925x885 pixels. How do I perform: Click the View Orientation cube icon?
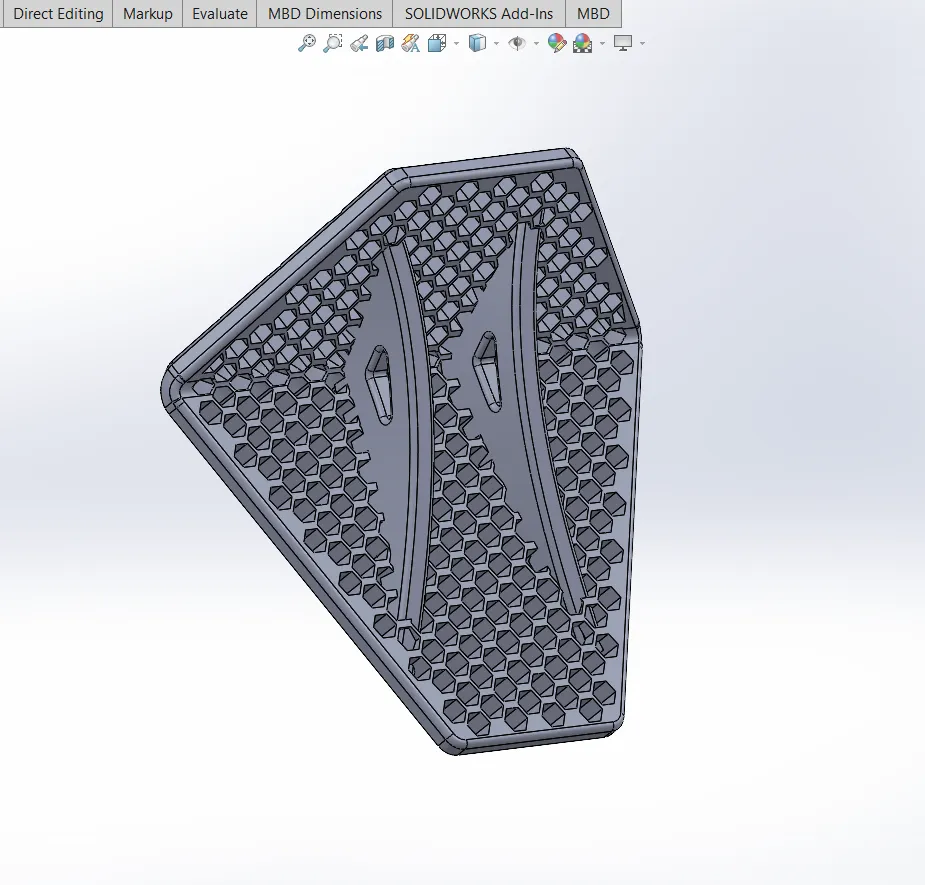pyautogui.click(x=437, y=43)
